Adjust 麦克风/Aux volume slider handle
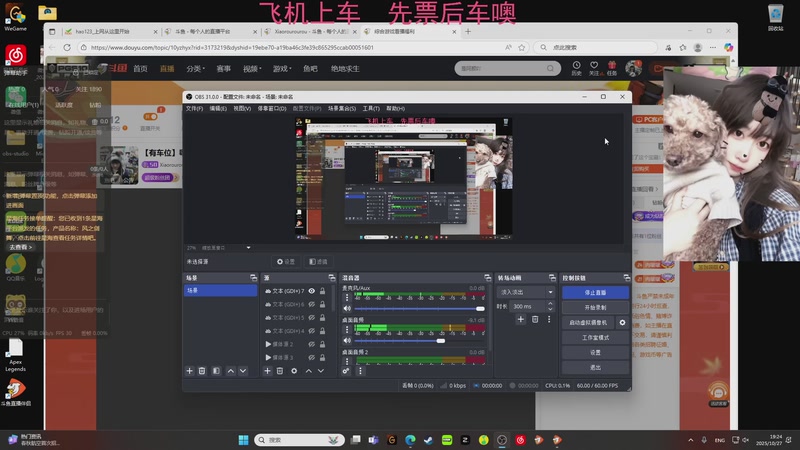 [480, 309]
